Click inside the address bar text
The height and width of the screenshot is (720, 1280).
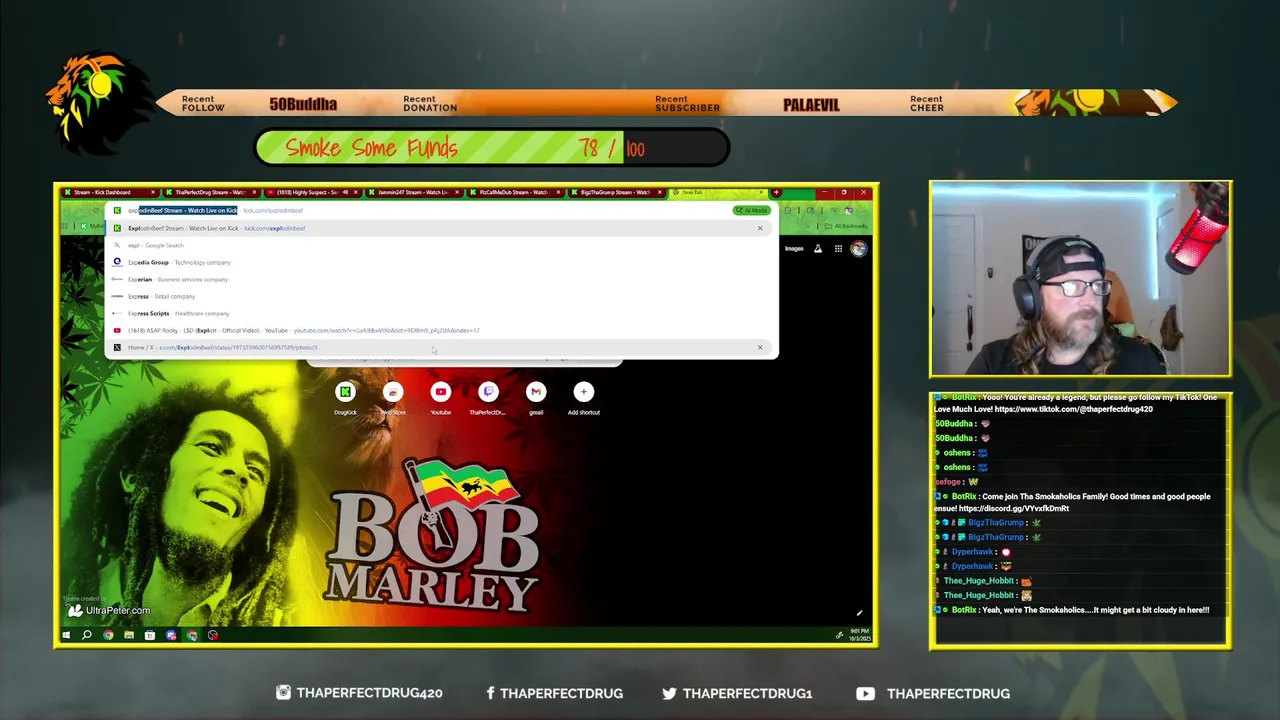point(215,210)
